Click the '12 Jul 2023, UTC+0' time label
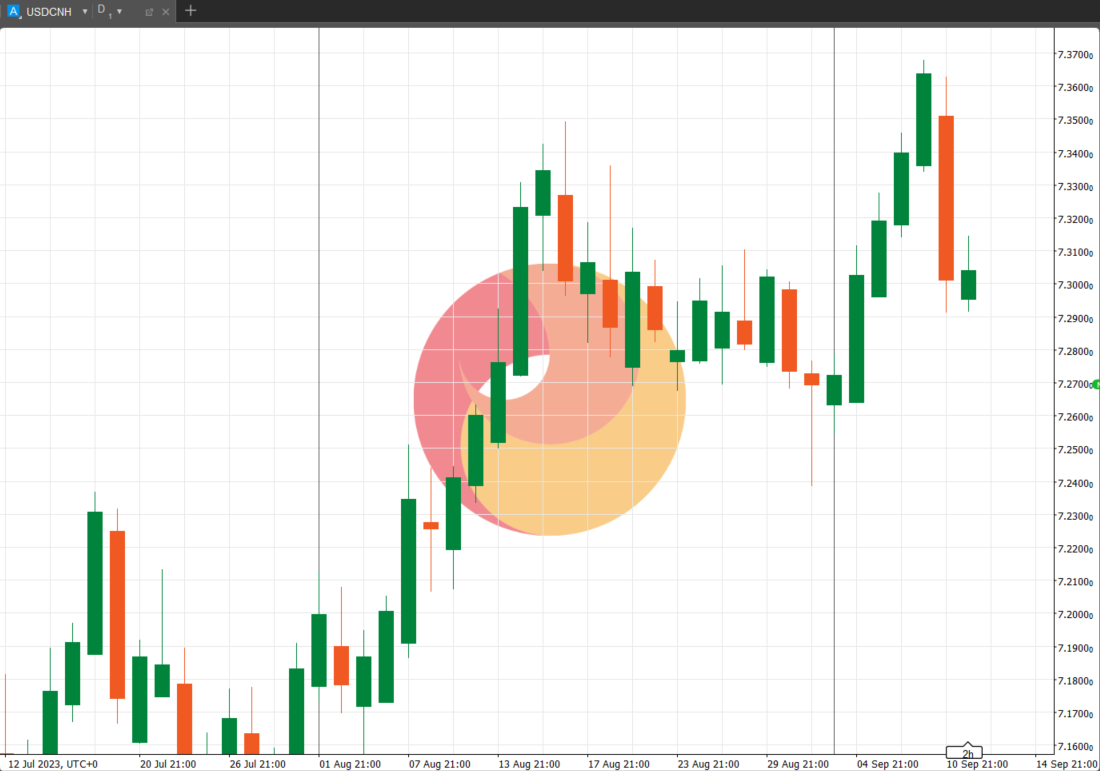The height and width of the screenshot is (771, 1100). click(53, 764)
